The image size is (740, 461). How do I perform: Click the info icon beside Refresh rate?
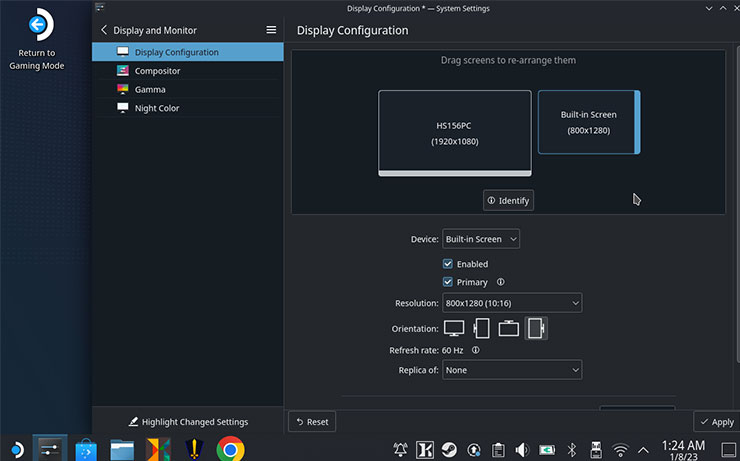pos(476,350)
